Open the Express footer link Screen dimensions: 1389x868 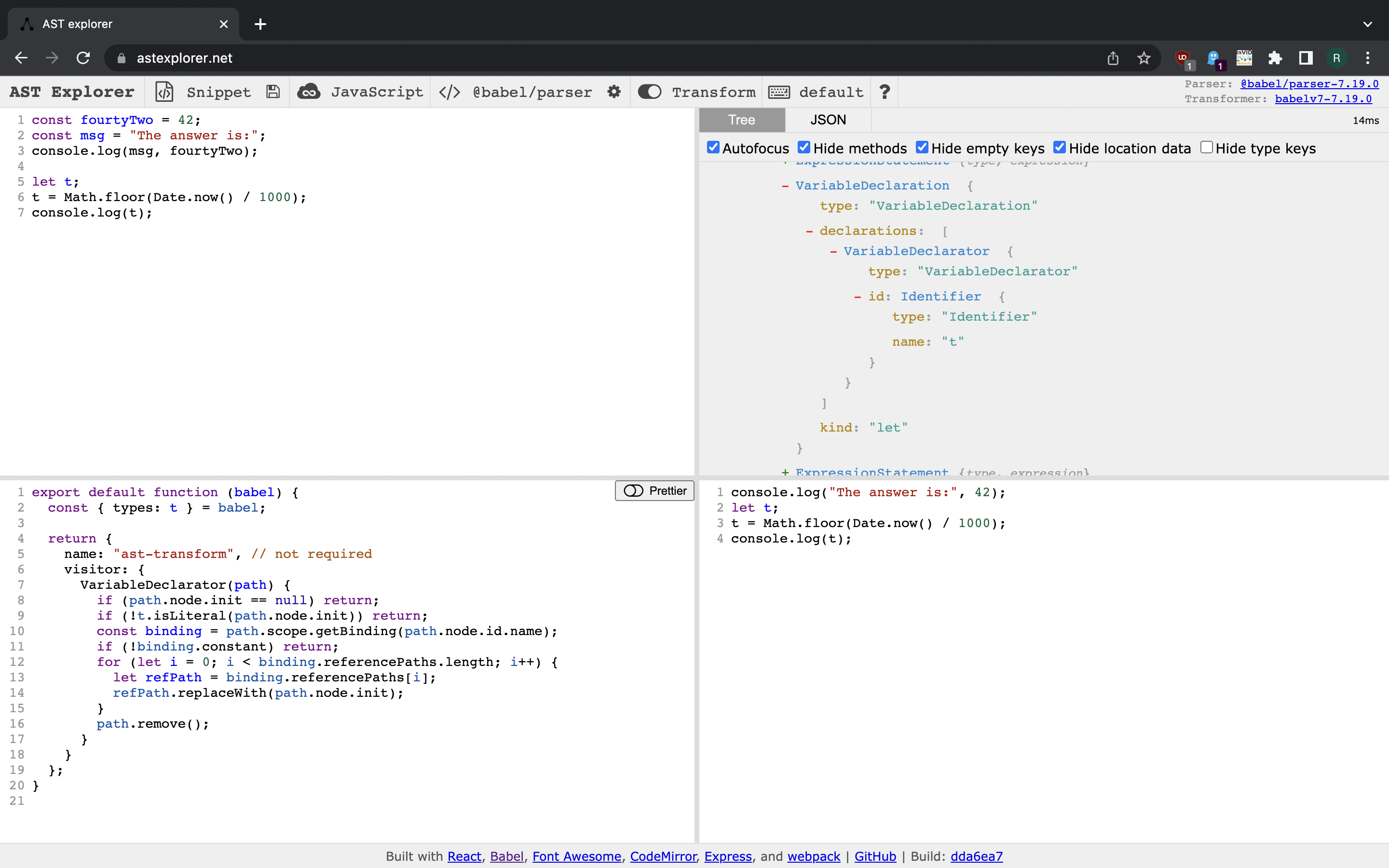click(728, 856)
